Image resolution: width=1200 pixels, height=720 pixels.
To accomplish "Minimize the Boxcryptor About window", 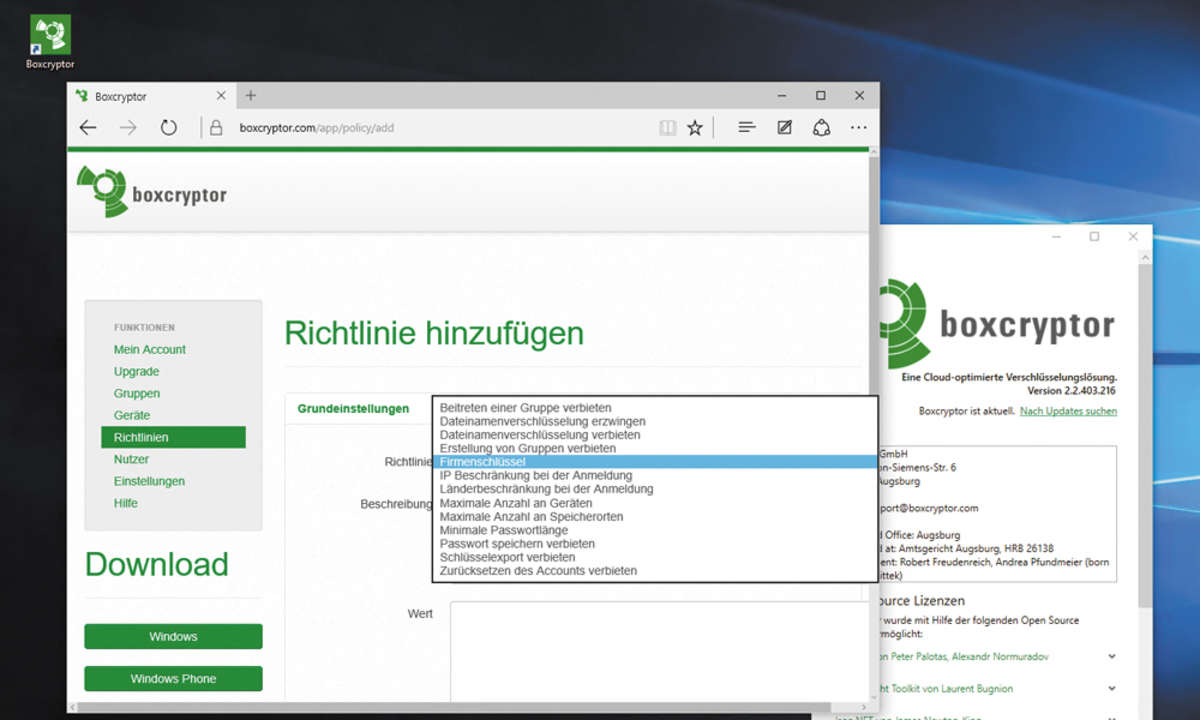I will tap(1055, 237).
